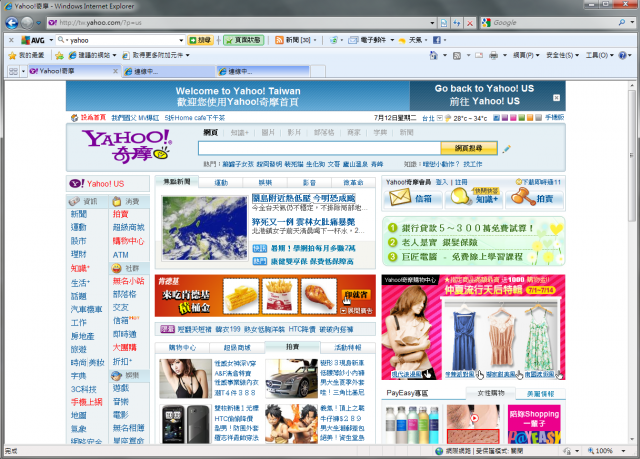Close the Welcome to Yahoo Taiwan banner
This screenshot has width=640, height=459.
point(556,98)
